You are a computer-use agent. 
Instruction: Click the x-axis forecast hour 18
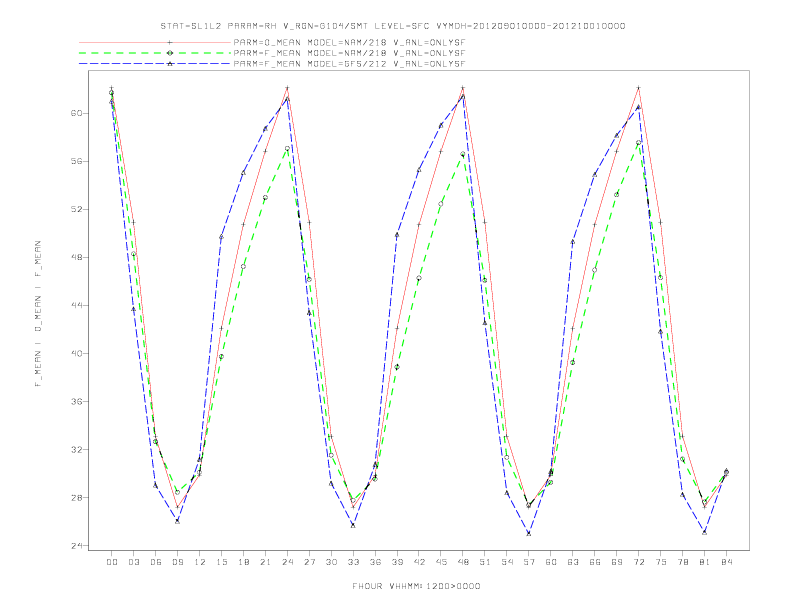click(243, 562)
